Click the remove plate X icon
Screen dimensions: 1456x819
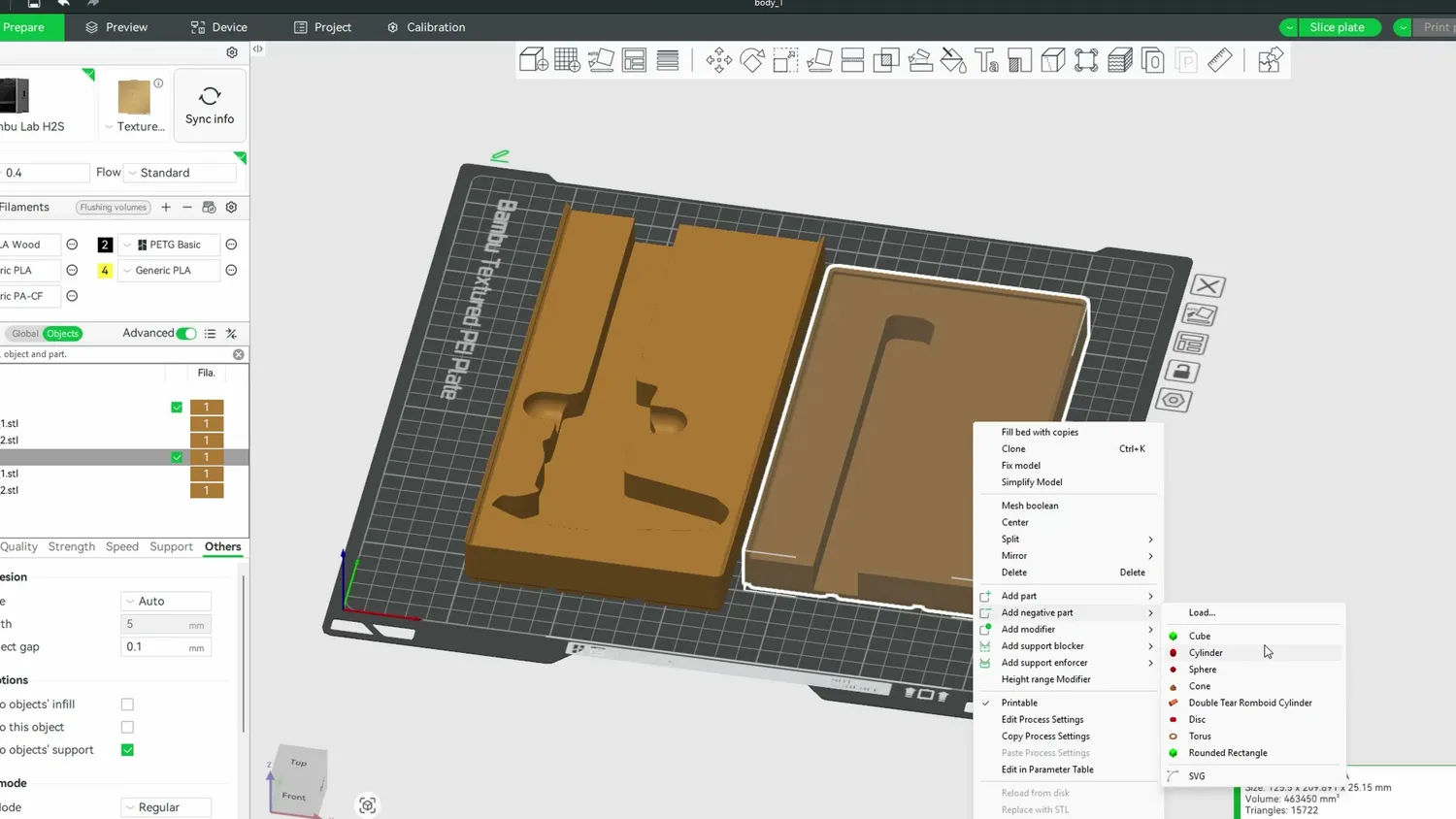coord(1208,286)
